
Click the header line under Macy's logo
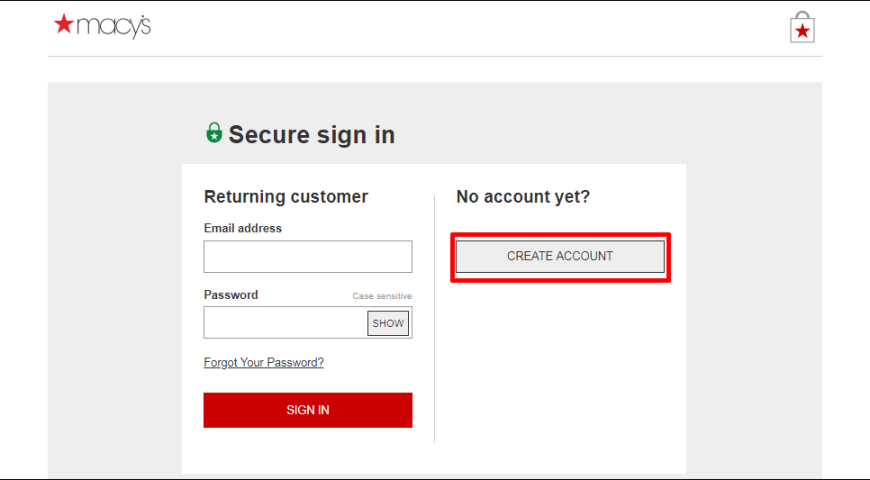[x=434, y=56]
